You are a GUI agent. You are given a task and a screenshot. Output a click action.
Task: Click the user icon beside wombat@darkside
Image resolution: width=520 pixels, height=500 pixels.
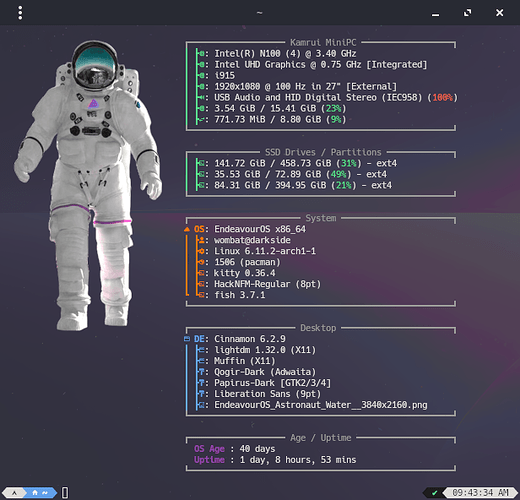pos(202,240)
